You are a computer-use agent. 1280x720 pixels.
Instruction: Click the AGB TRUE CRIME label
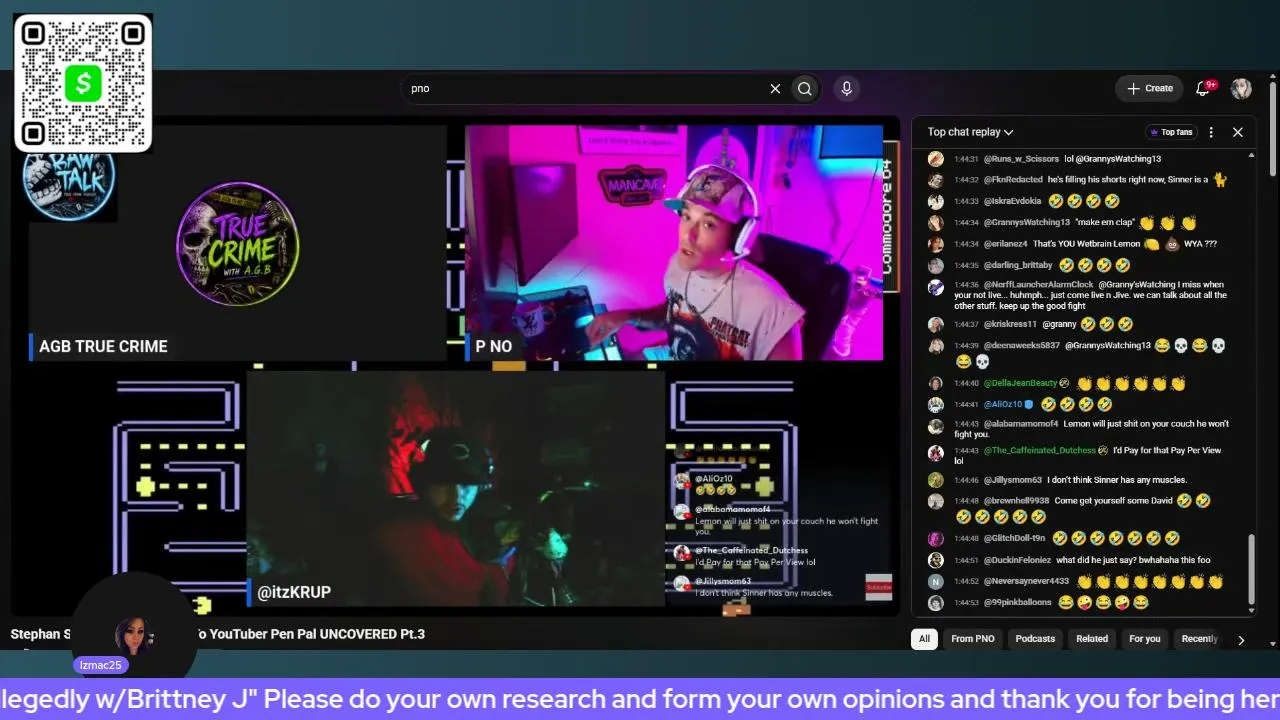(x=103, y=346)
